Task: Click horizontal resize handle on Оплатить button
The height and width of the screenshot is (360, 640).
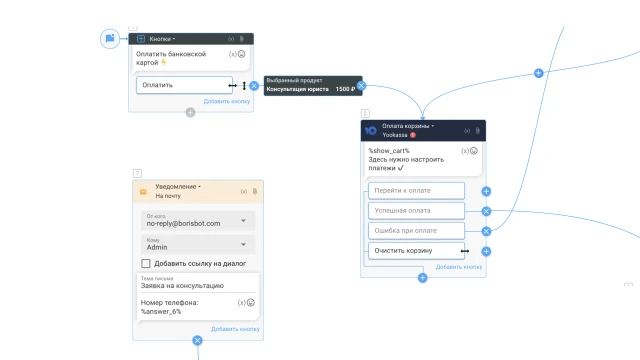Action: click(x=232, y=85)
